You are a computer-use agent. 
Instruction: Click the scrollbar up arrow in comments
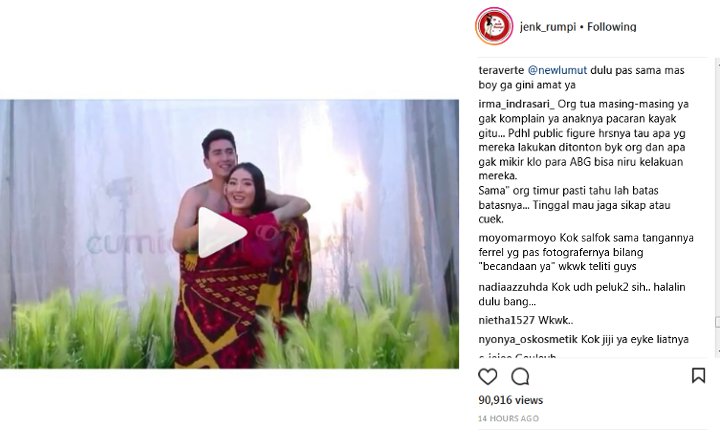tap(717, 63)
